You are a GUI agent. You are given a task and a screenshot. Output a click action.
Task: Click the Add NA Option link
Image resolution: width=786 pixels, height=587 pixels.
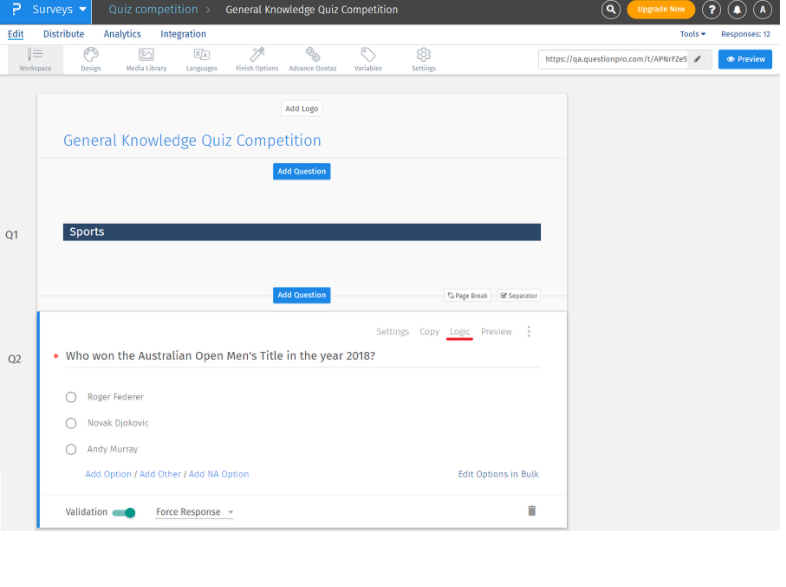point(219,474)
